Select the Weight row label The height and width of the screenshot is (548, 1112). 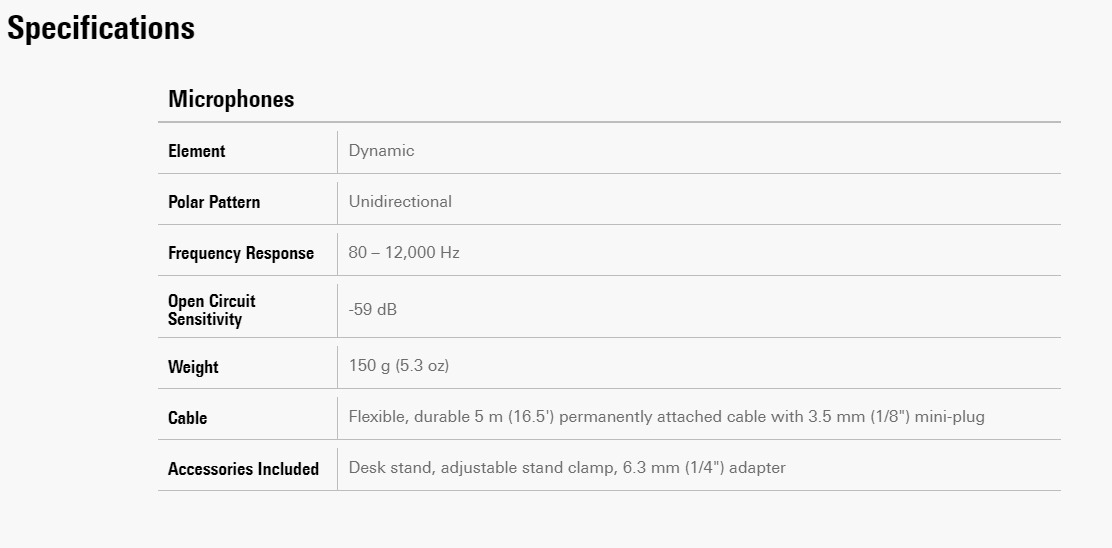(193, 367)
